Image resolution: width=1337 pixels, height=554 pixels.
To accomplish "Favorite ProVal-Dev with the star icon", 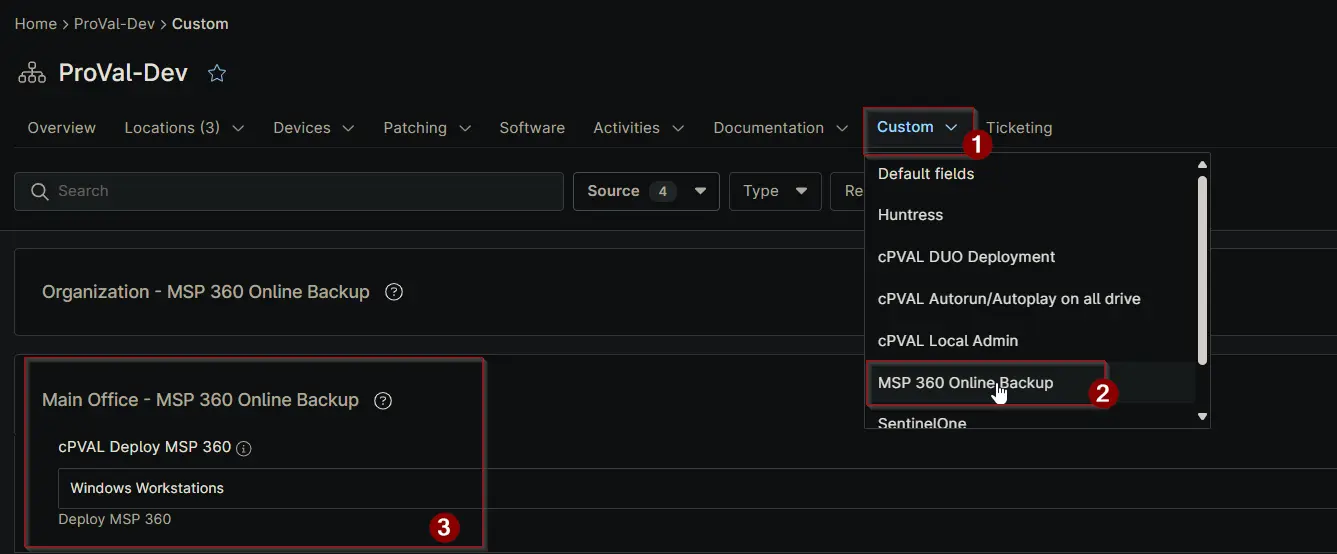I will click(217, 73).
